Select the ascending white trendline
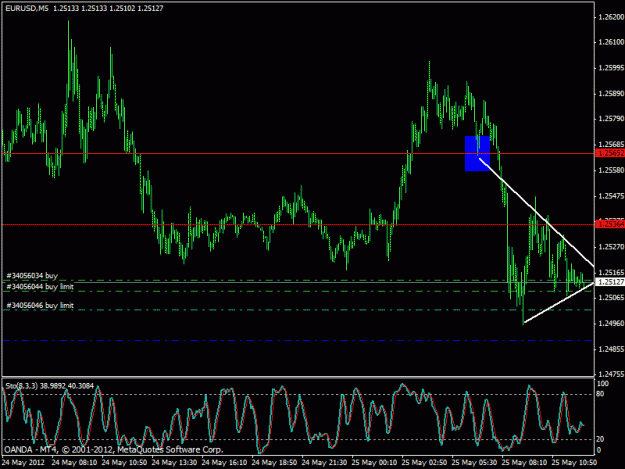Image resolution: width=625 pixels, height=469 pixels. (x=559, y=302)
